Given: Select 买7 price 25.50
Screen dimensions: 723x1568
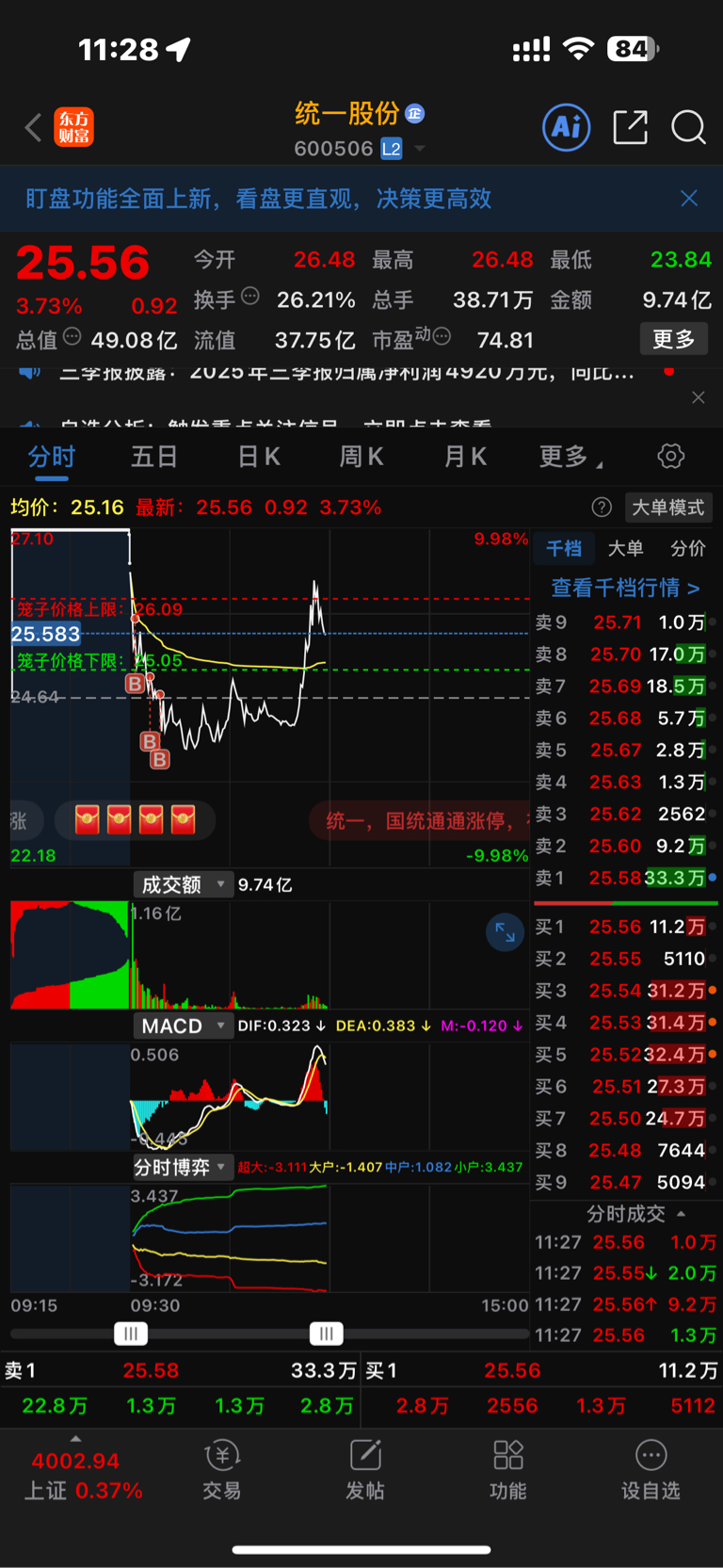Looking at the screenshot, I should [x=616, y=1119].
